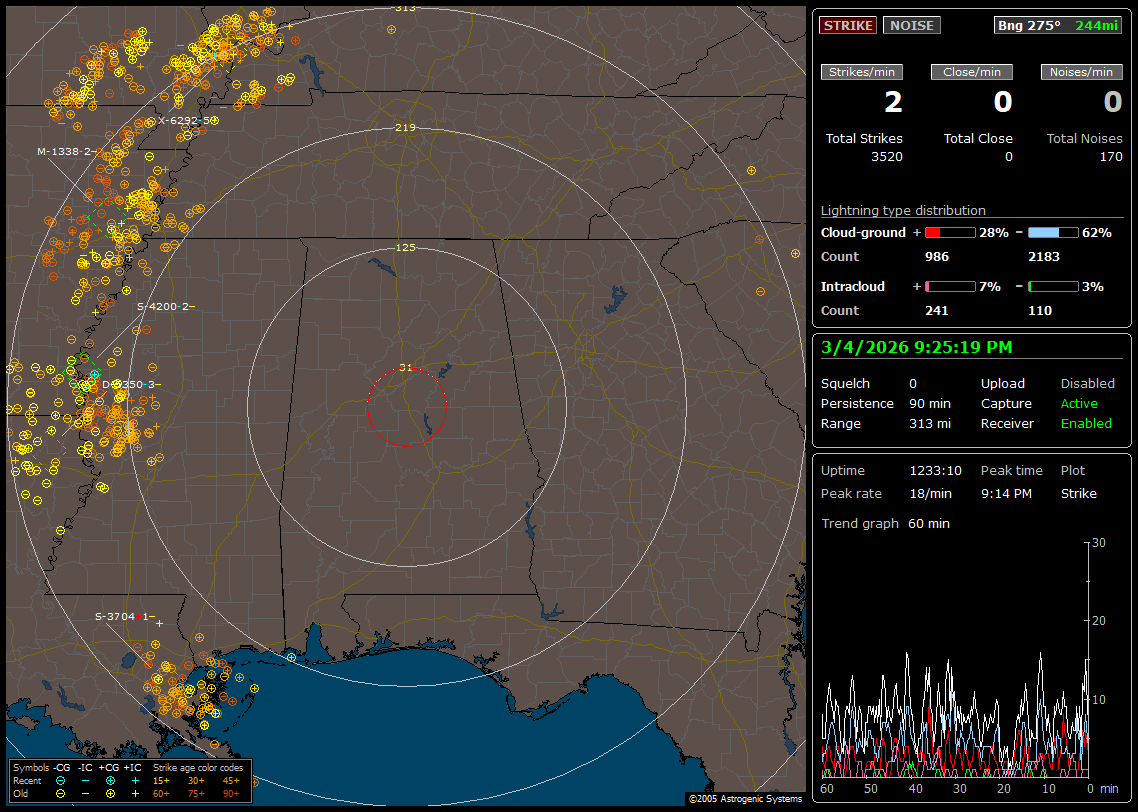Screen dimensions: 1138x812
Task: Click the blue negative cloud-ground percentage bar
Action: [1052, 232]
